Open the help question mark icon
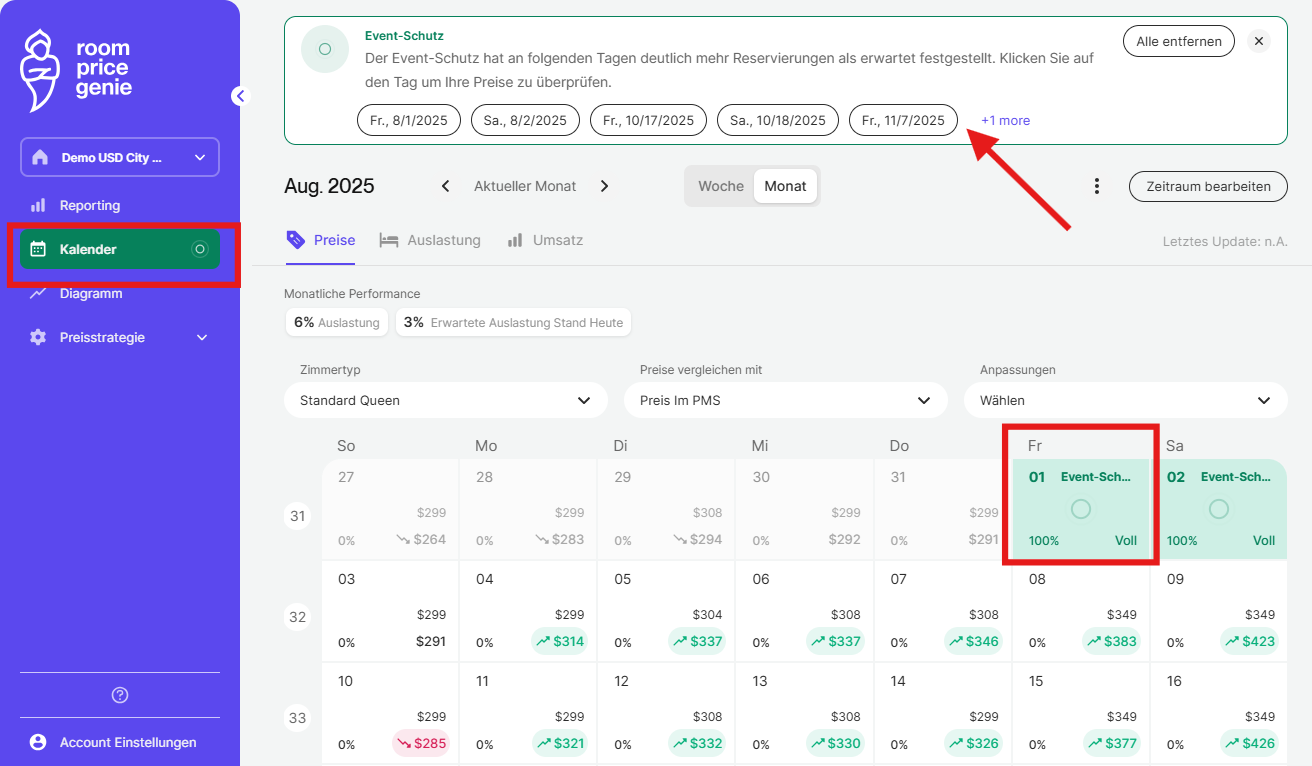The height and width of the screenshot is (766, 1312). [120, 695]
